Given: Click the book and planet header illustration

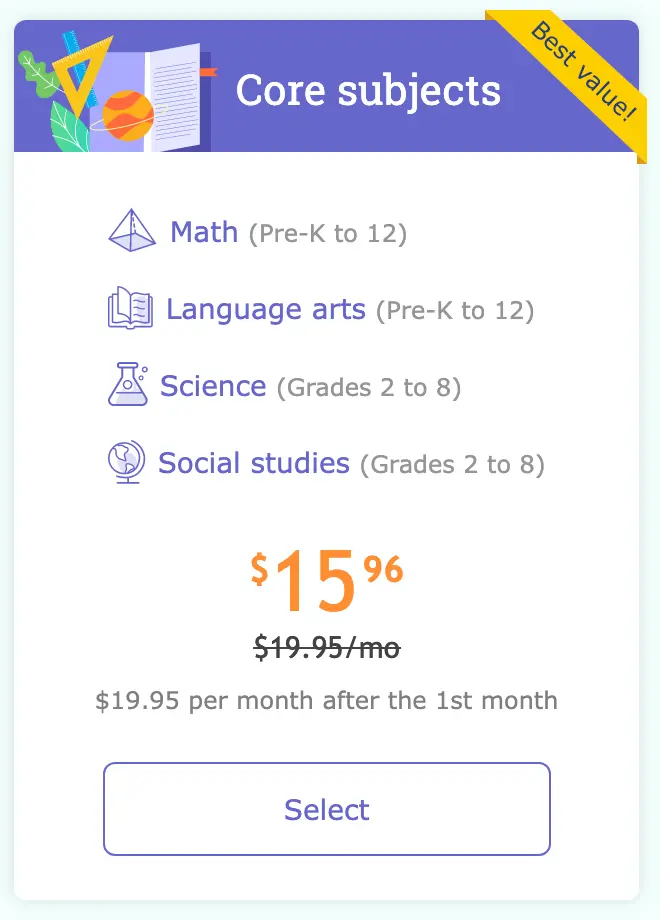Looking at the screenshot, I should (x=118, y=91).
